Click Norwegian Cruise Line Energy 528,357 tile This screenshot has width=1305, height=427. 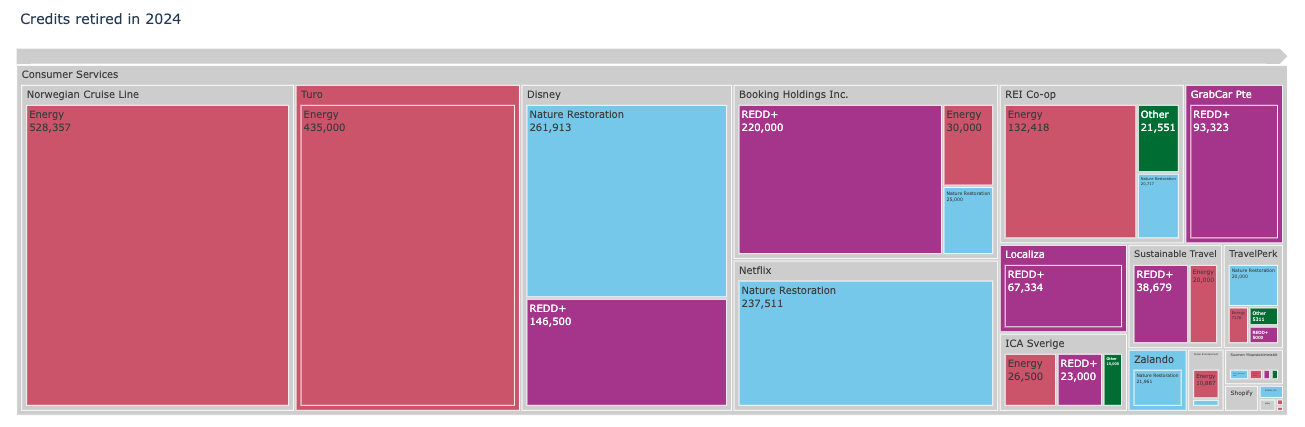tap(157, 255)
